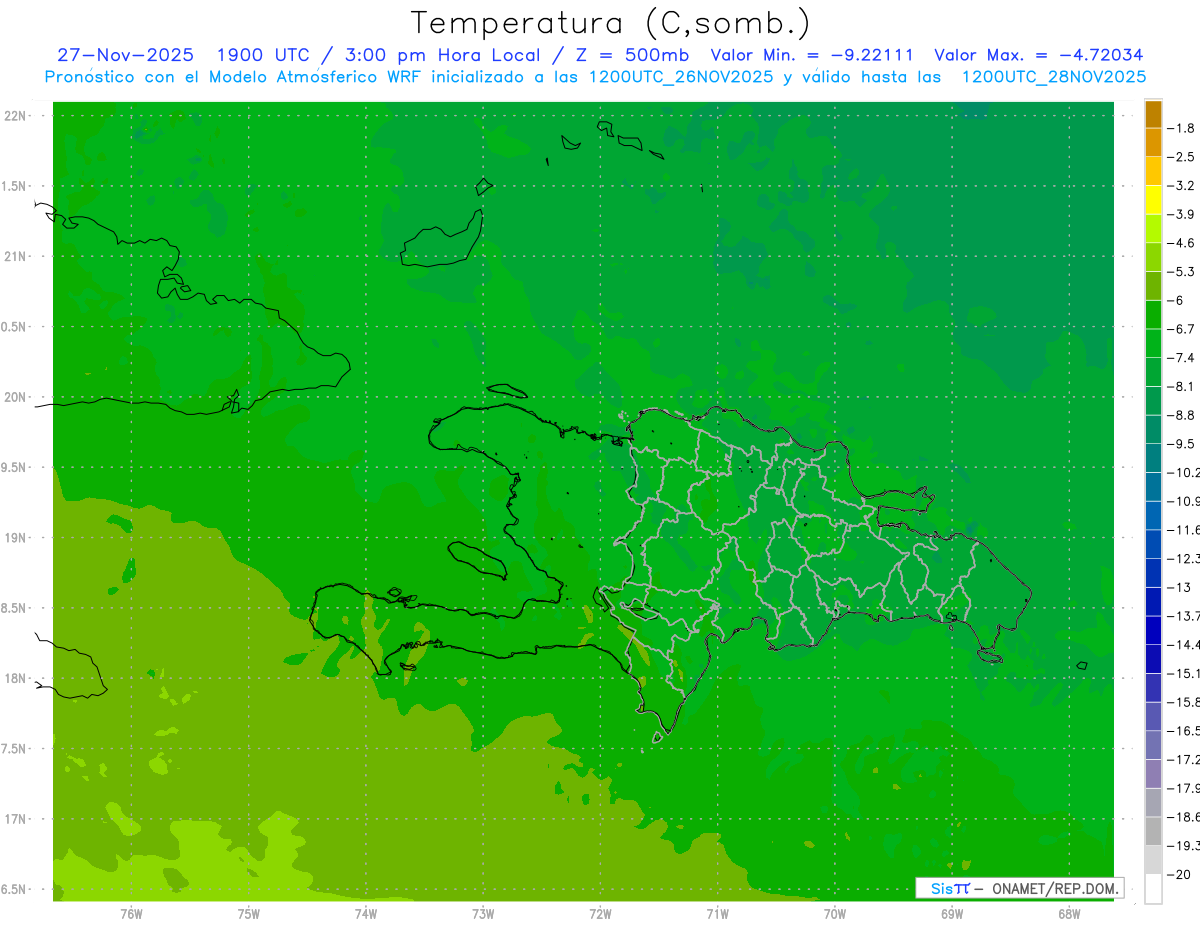Click the longitude label '71W'
Viewport: 1200px width, 927px height.
point(717,913)
